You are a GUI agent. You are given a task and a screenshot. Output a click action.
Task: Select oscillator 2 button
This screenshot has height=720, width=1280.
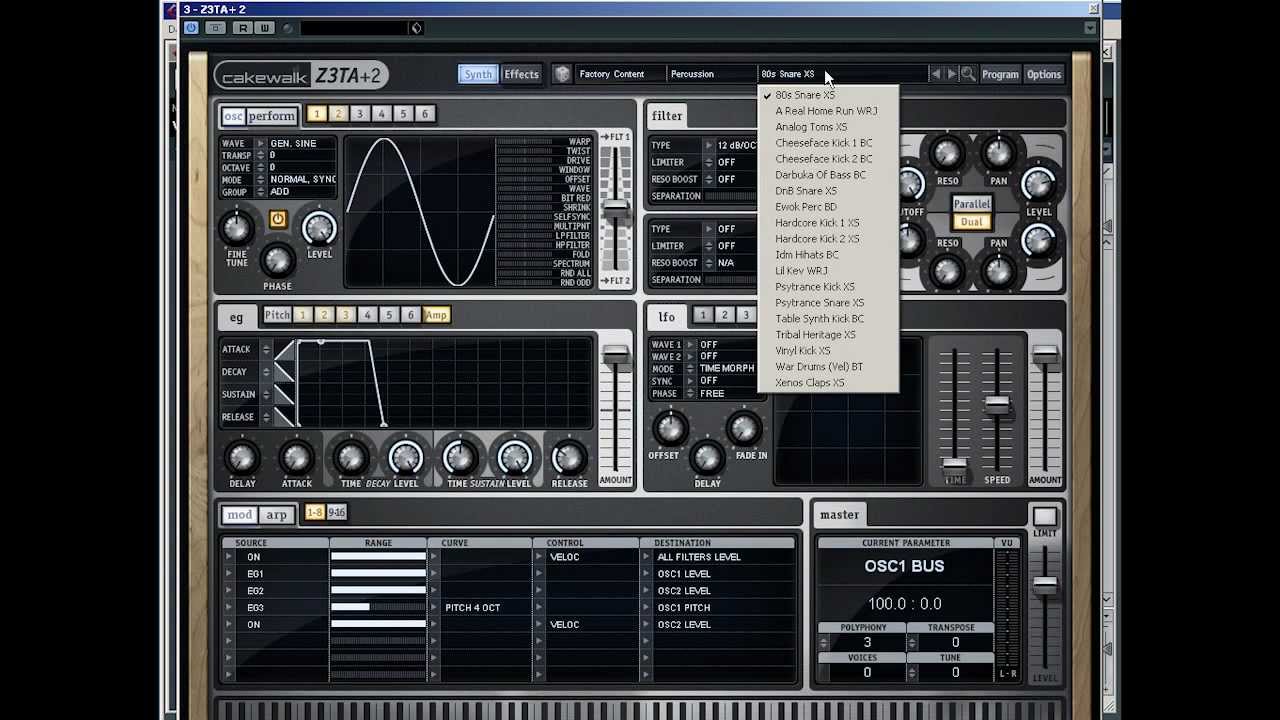338,114
